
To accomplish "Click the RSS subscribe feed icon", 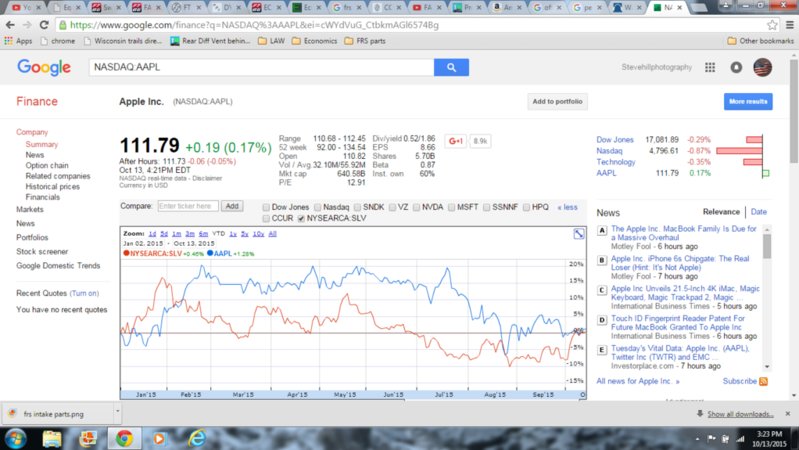I will (x=763, y=381).
